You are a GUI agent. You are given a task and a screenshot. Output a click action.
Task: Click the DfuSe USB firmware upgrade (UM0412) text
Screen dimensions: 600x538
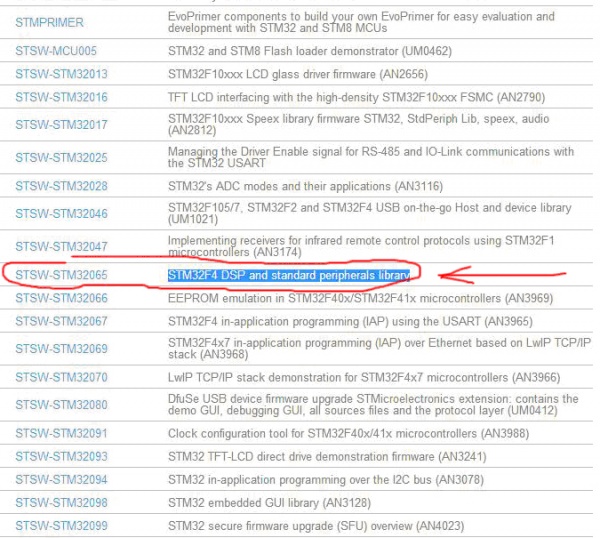[x=373, y=405]
